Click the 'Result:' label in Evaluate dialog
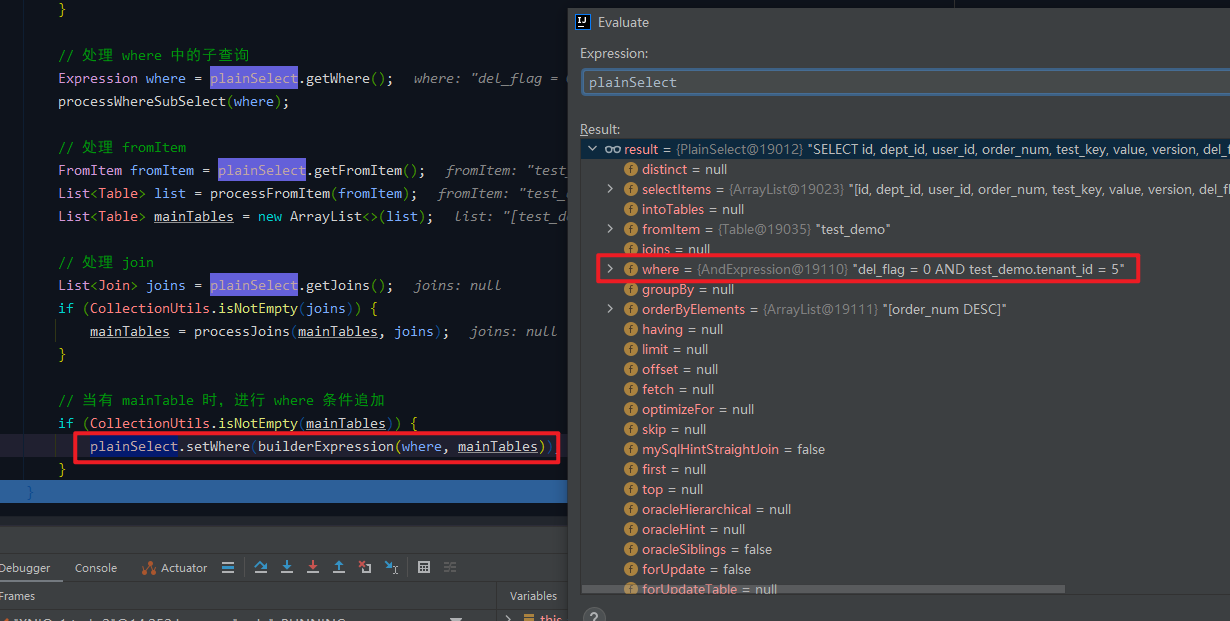 [600, 129]
